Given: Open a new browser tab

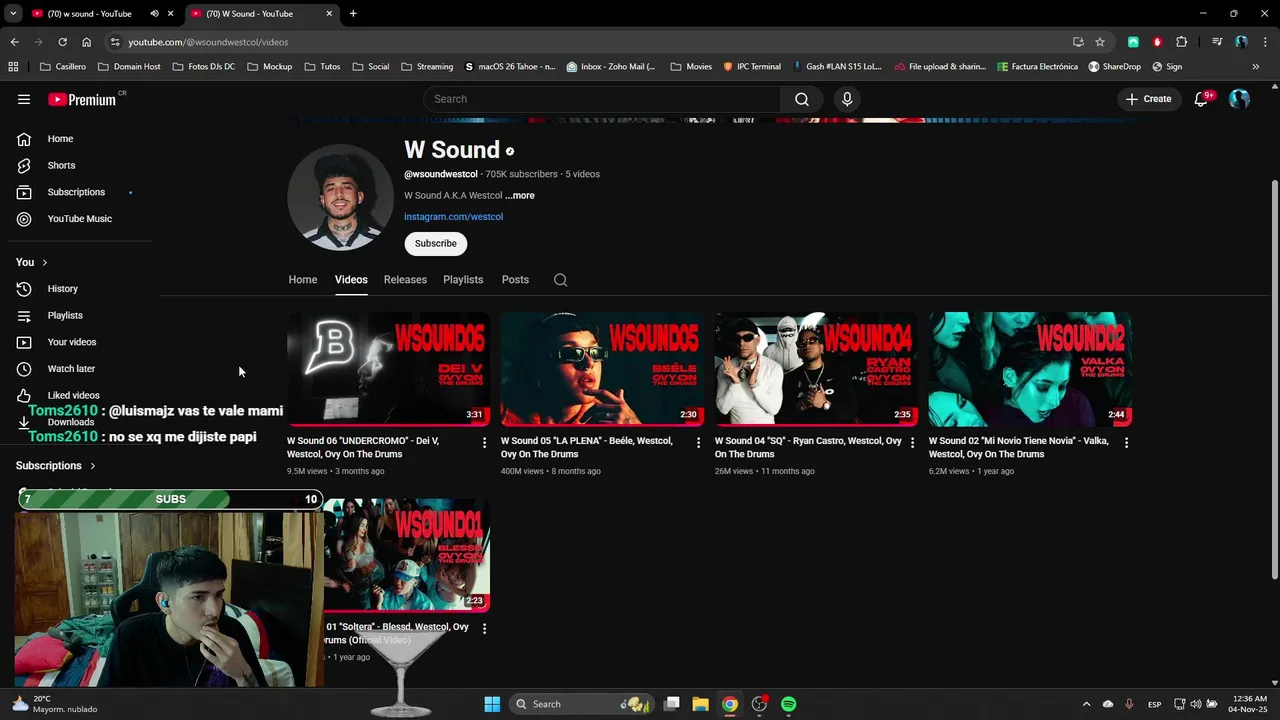Looking at the screenshot, I should click(x=353, y=14).
